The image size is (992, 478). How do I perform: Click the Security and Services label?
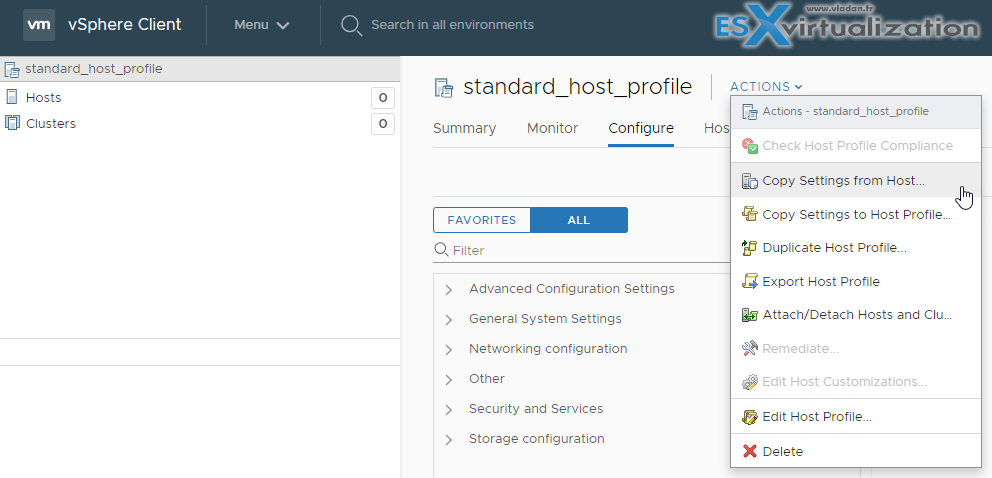[536, 408]
